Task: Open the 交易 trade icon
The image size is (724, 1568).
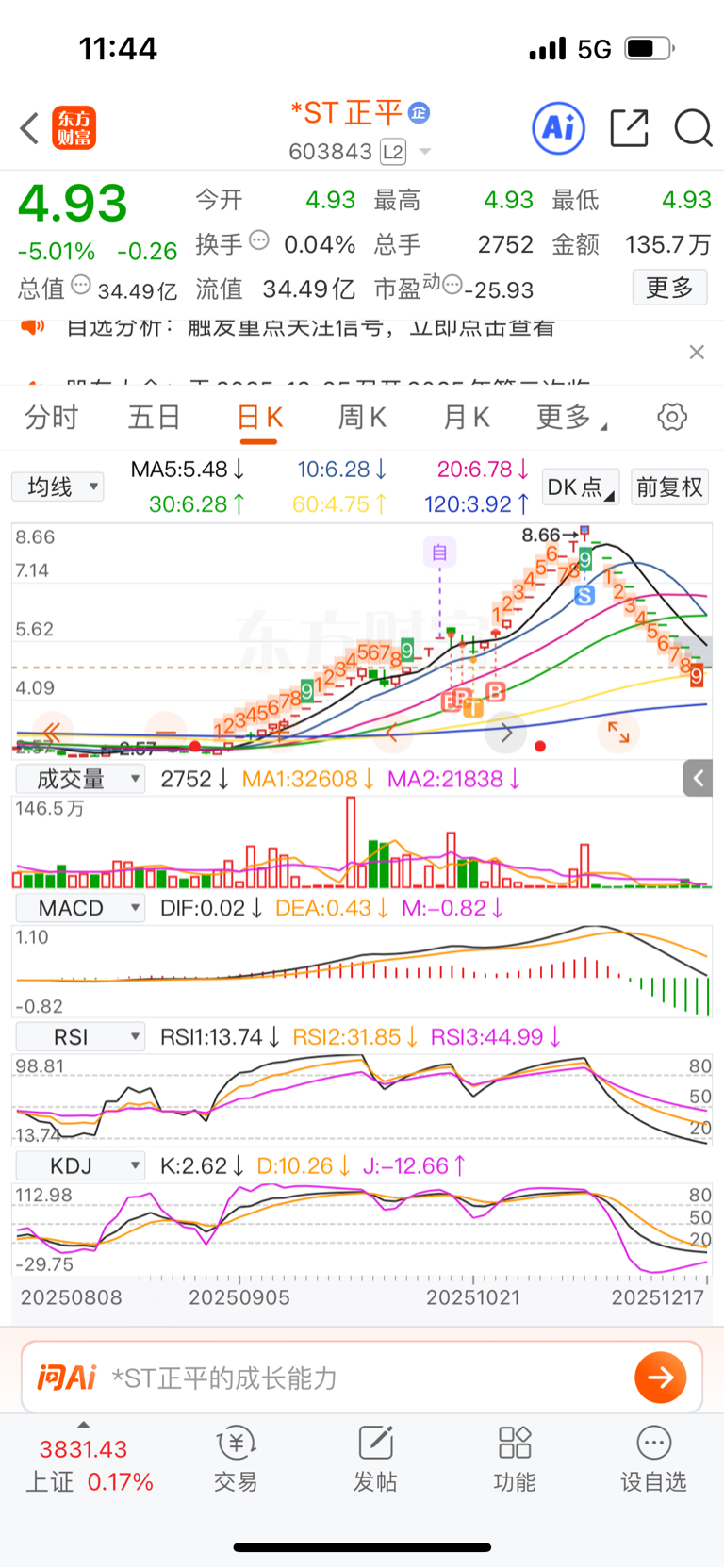Action: click(236, 1459)
